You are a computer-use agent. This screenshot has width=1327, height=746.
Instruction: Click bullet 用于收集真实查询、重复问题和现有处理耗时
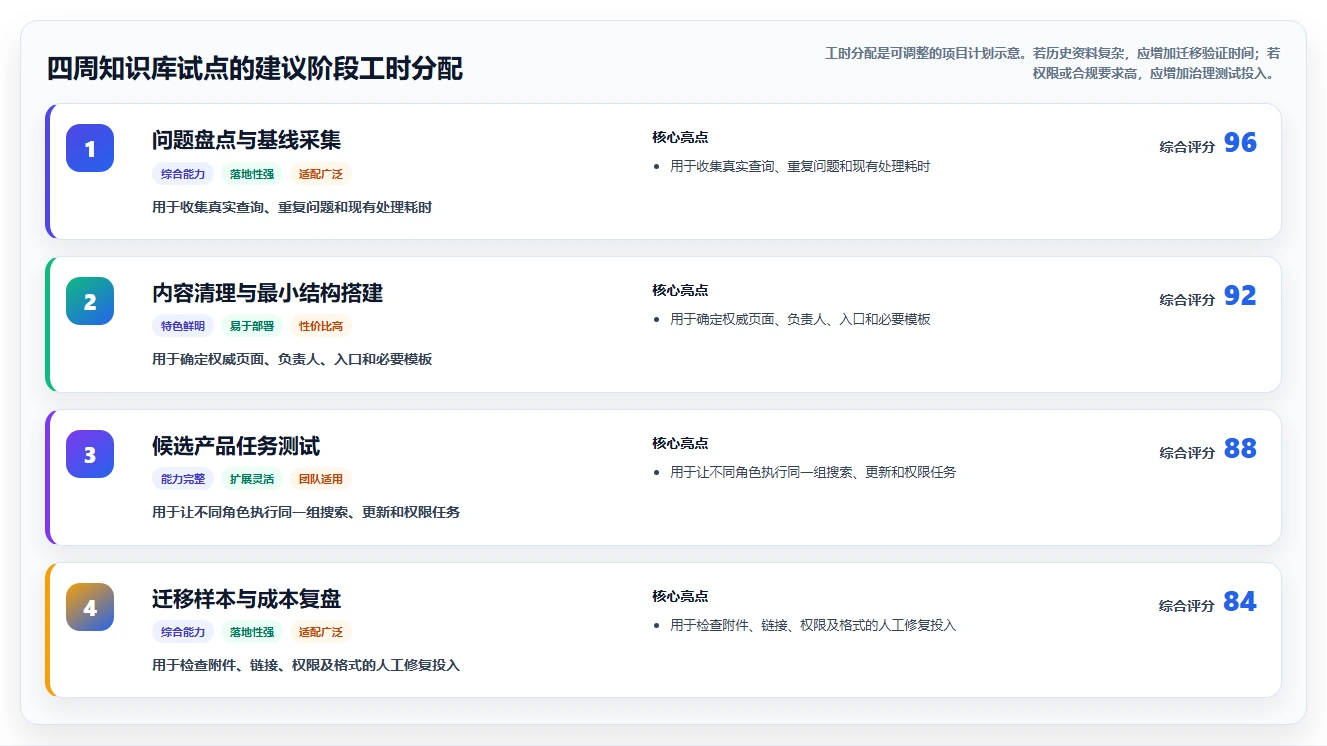(x=800, y=166)
